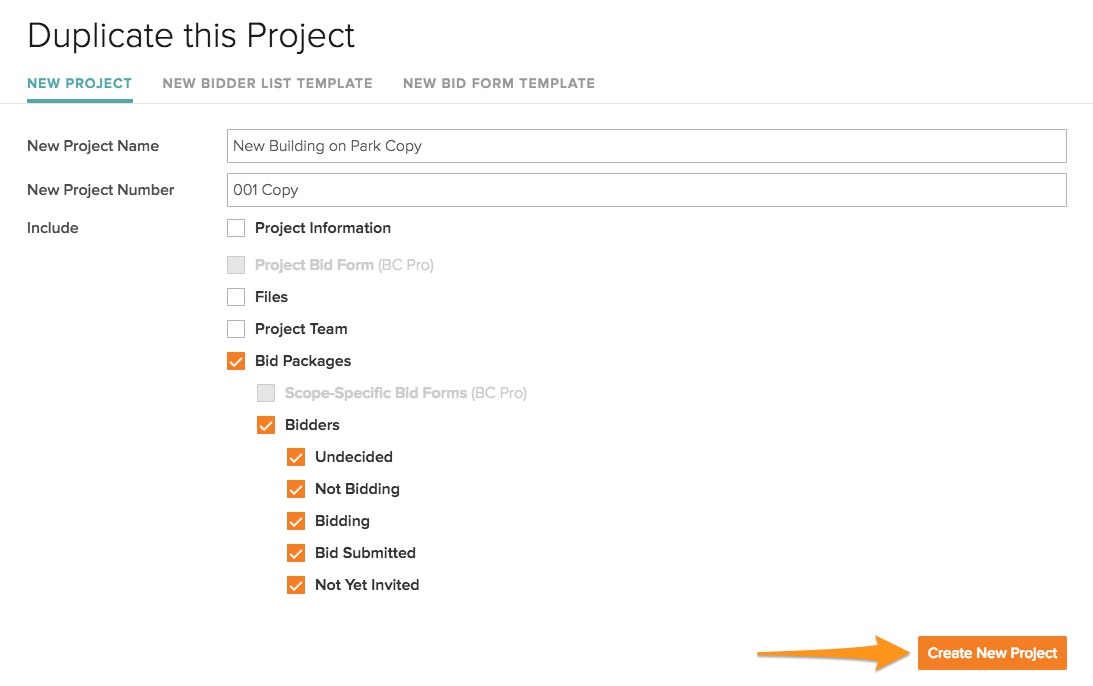Disable the Not Yet Invited checkbox
The width and height of the screenshot is (1093, 686).
(296, 585)
